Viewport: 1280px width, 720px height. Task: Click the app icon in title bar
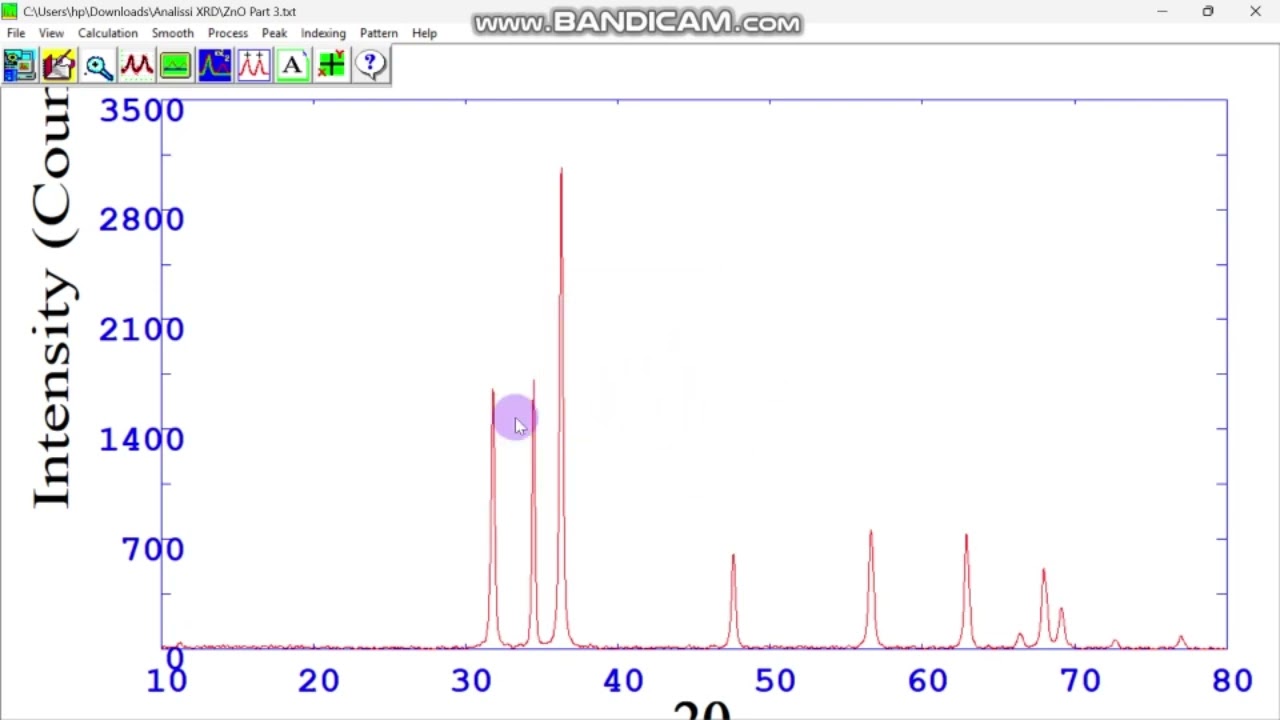pyautogui.click(x=10, y=11)
